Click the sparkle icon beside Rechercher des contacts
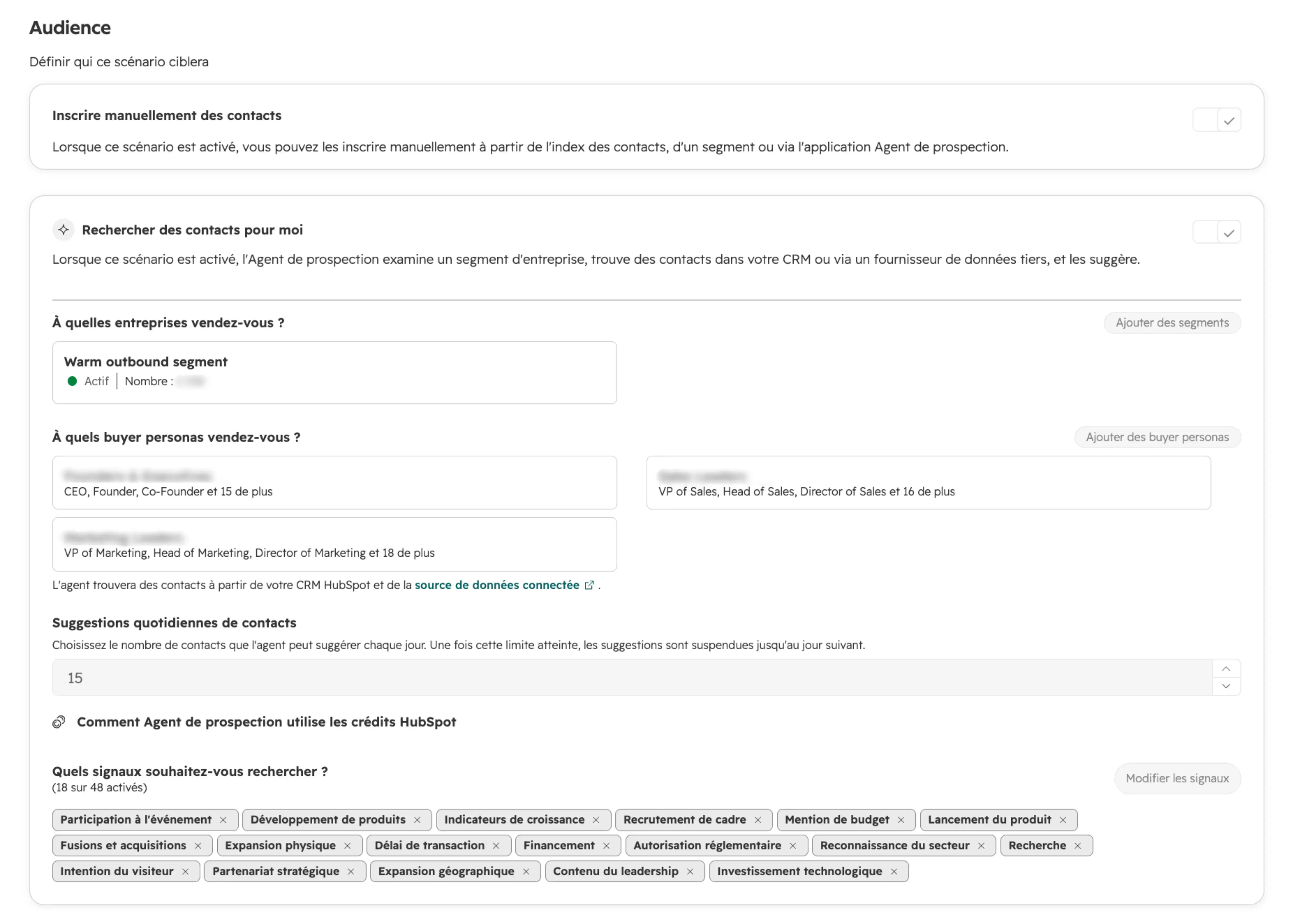Image resolution: width=1300 pixels, height=924 pixels. click(x=64, y=230)
